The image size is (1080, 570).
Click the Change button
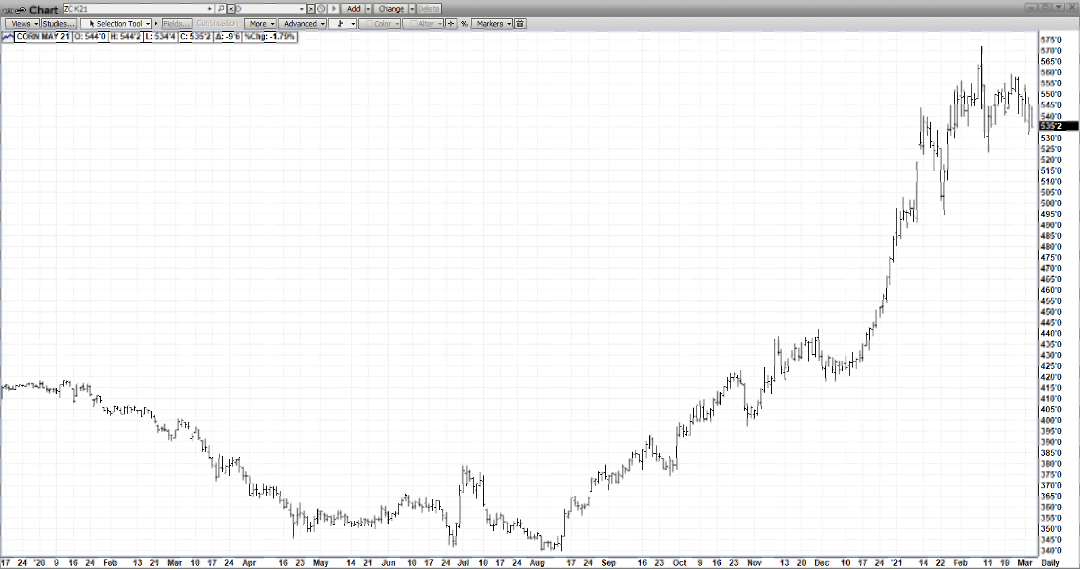391,9
